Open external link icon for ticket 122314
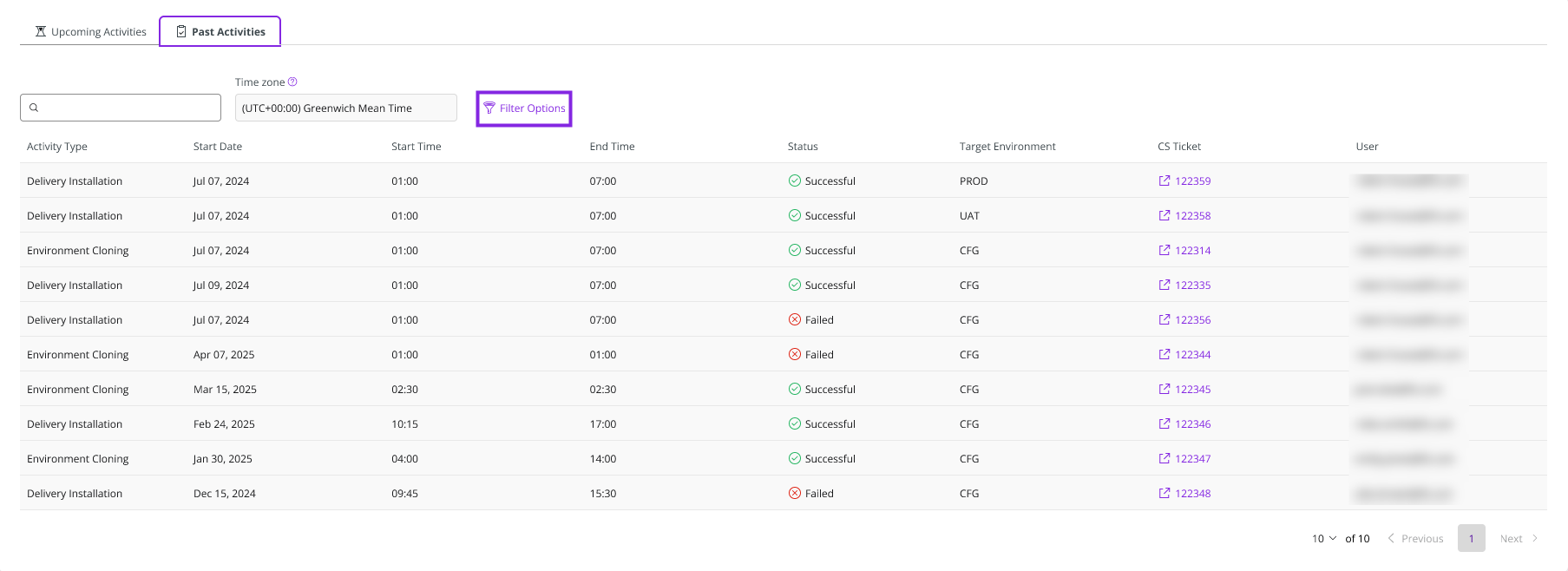The width and height of the screenshot is (1568, 571). pyautogui.click(x=1165, y=250)
